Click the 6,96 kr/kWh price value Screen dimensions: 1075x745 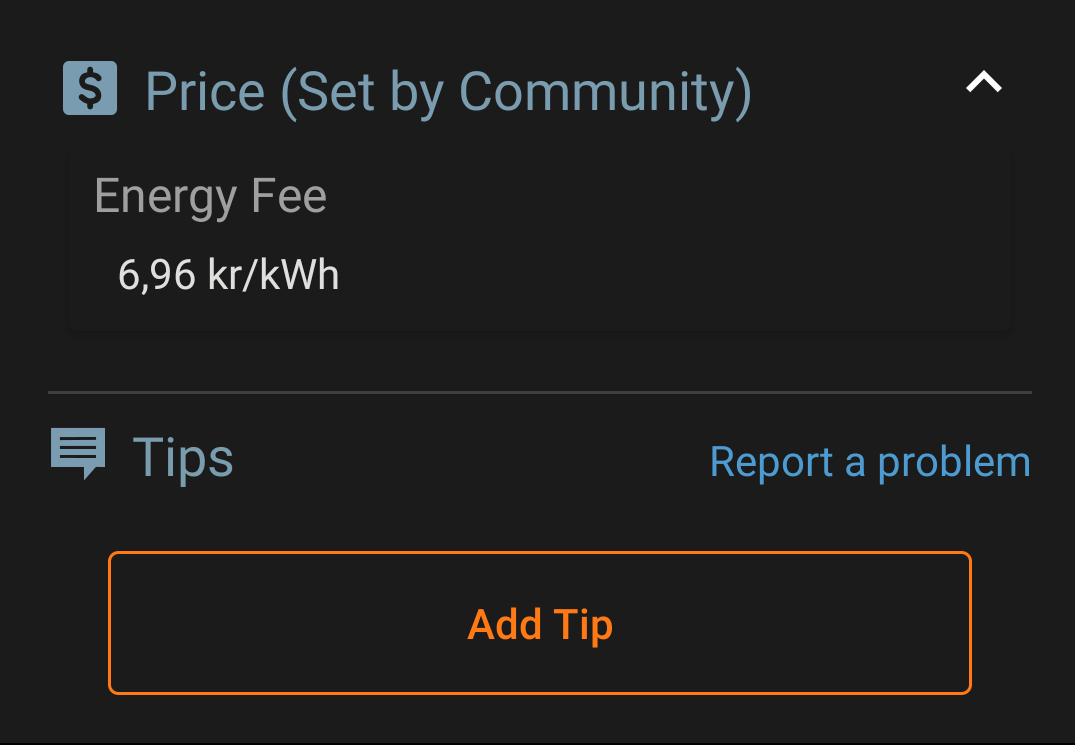pyautogui.click(x=228, y=274)
